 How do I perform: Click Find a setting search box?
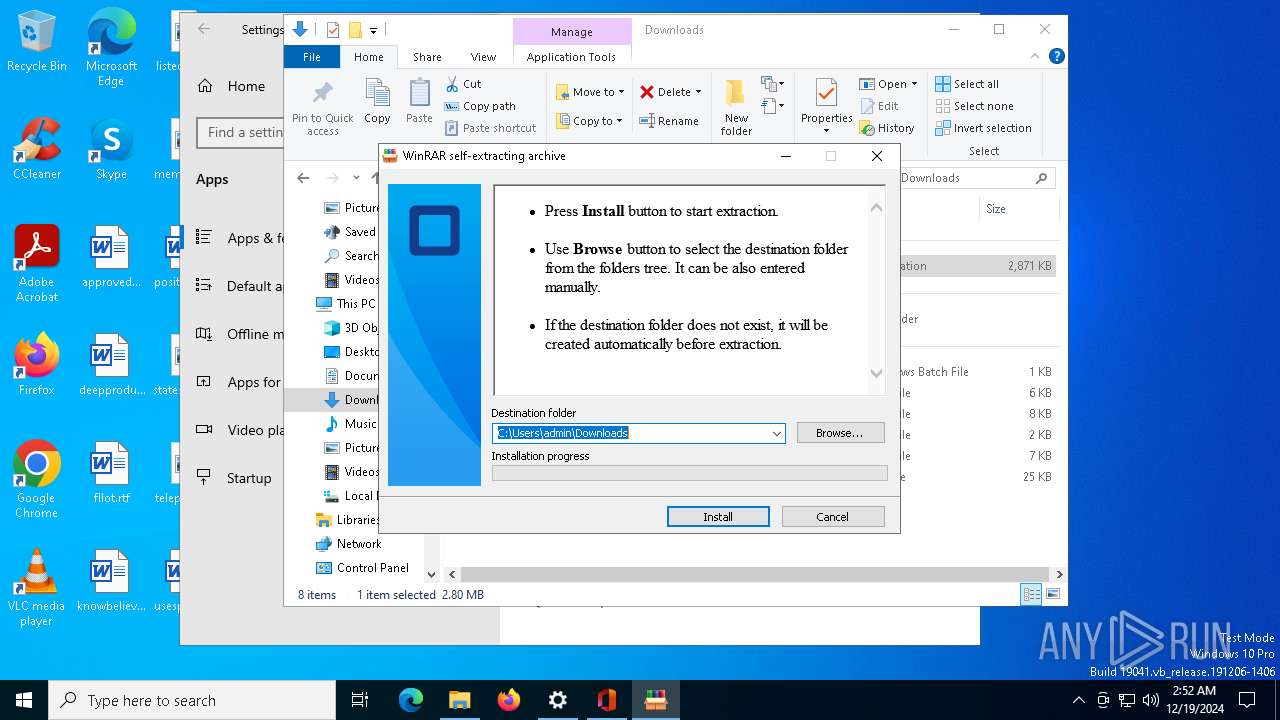[x=241, y=132]
